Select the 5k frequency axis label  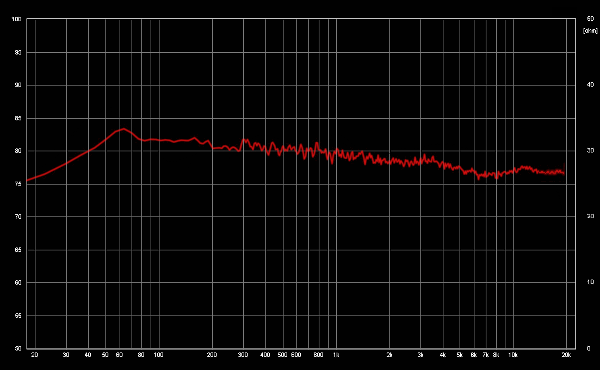coord(460,355)
